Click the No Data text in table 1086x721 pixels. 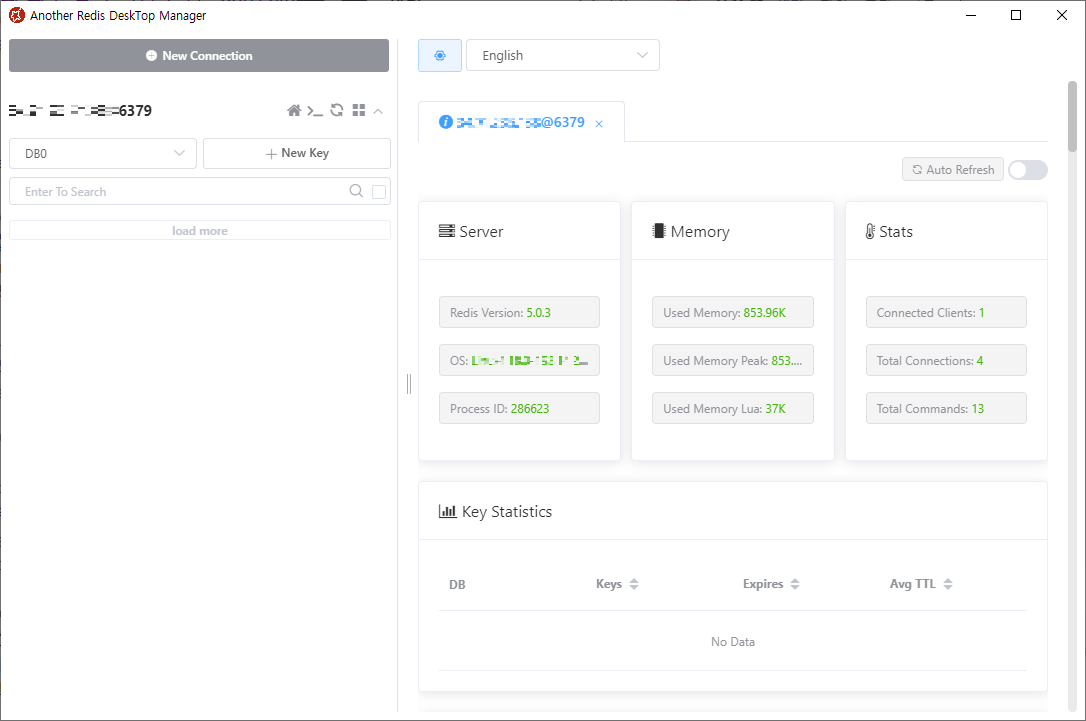[x=733, y=642]
